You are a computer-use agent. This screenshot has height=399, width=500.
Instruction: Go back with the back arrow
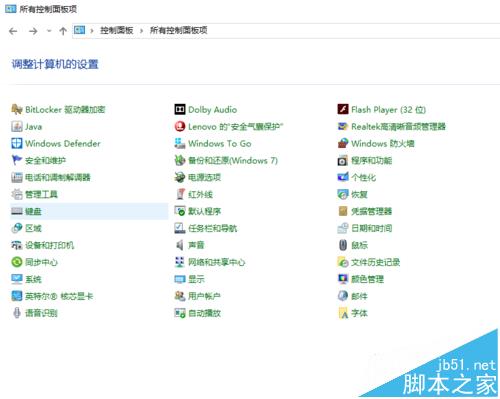(13, 31)
